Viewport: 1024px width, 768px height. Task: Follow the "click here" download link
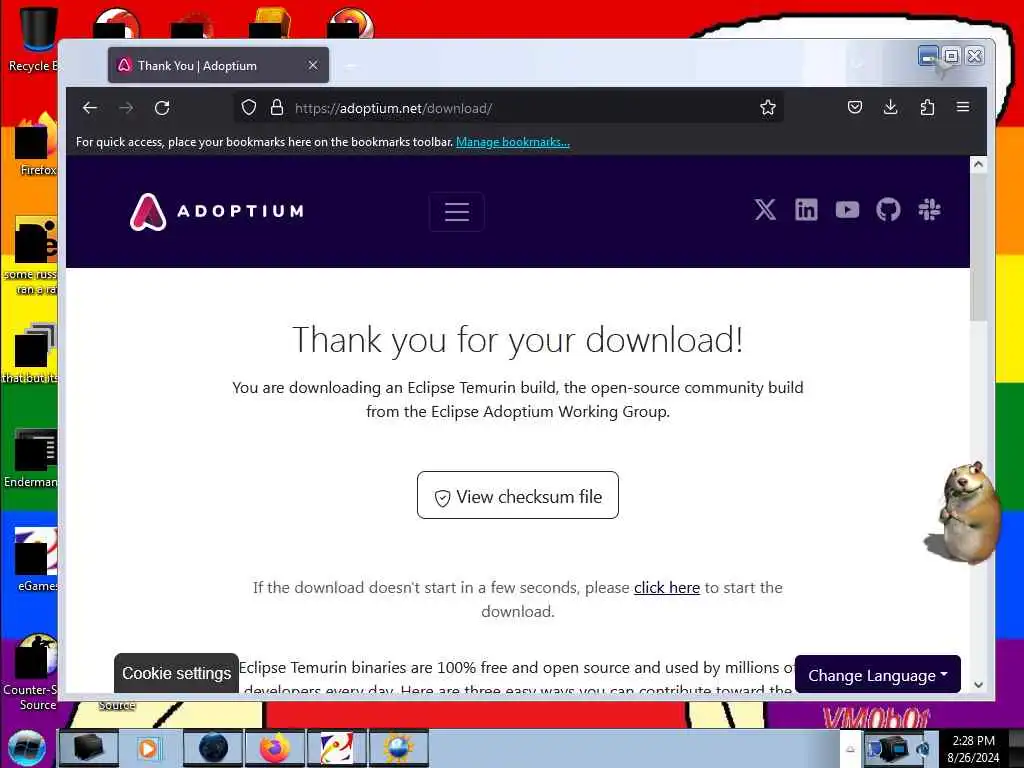(x=667, y=588)
